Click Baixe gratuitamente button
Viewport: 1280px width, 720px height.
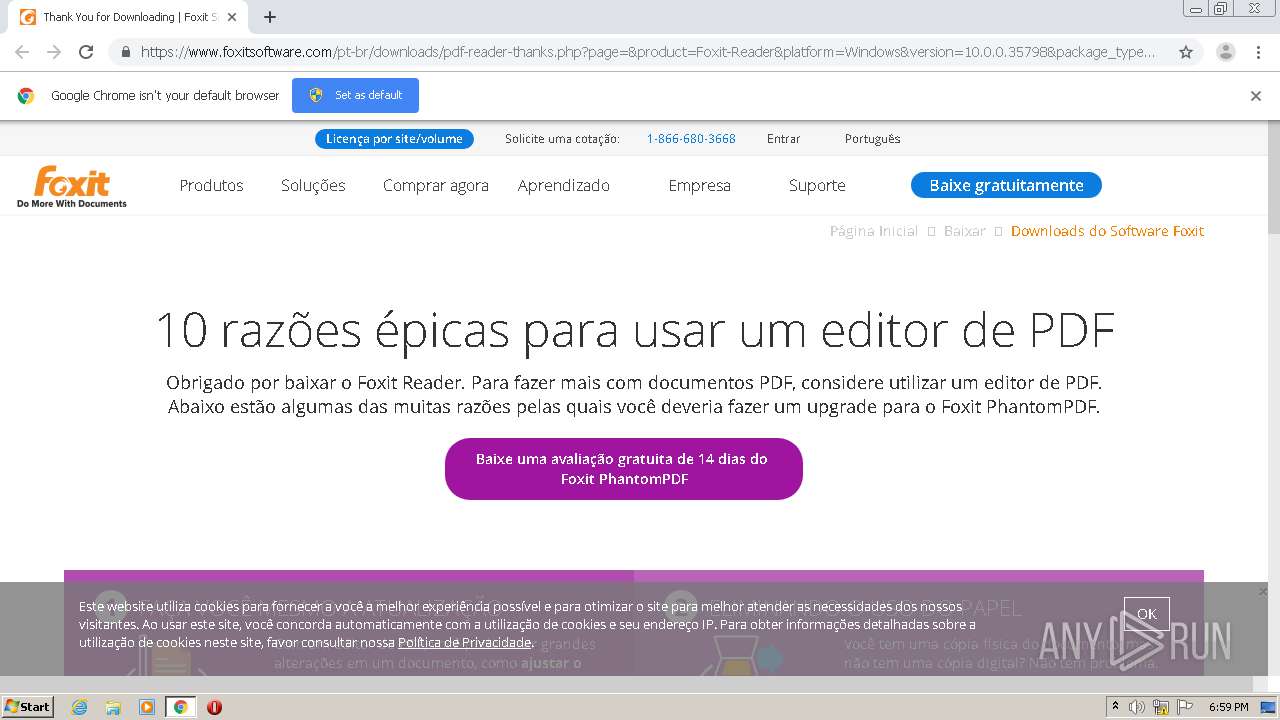click(1006, 185)
